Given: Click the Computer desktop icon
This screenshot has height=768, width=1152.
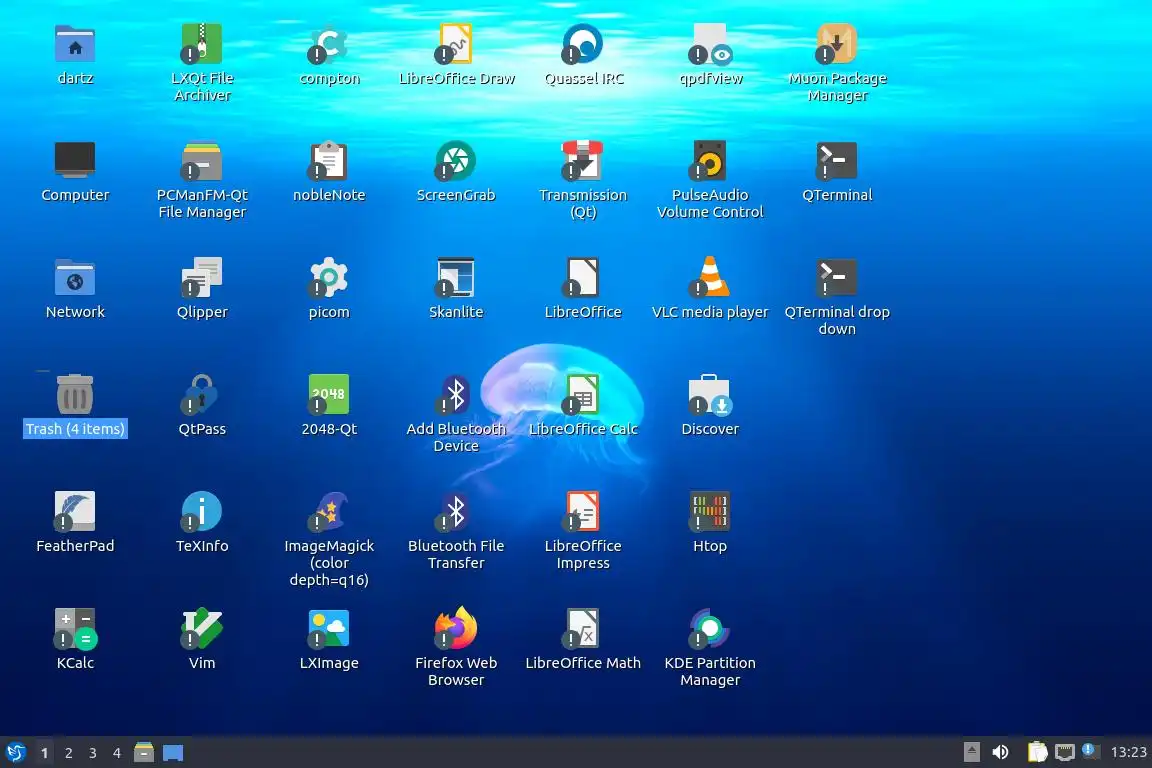Looking at the screenshot, I should 75,161.
